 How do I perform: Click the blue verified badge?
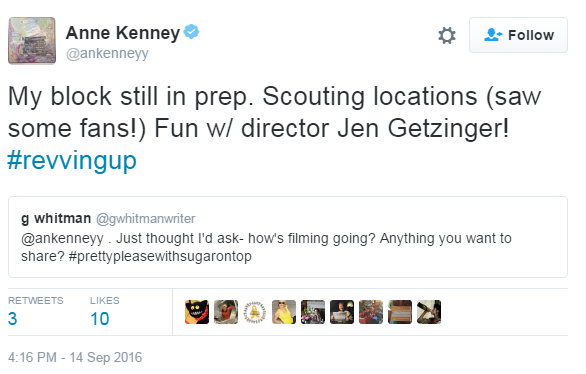pos(191,32)
